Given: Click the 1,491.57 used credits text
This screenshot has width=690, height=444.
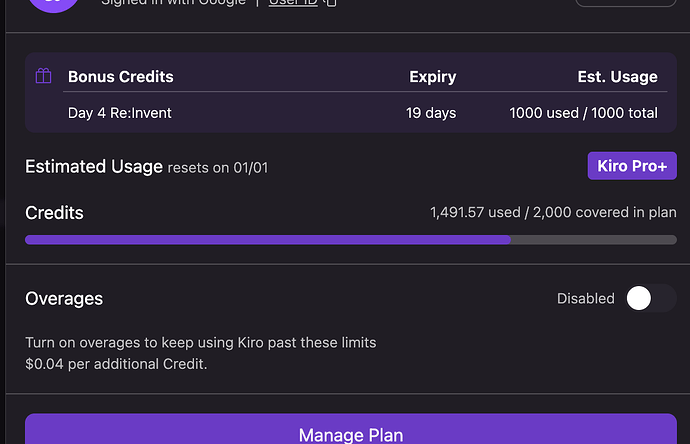Looking at the screenshot, I should coord(475,212).
